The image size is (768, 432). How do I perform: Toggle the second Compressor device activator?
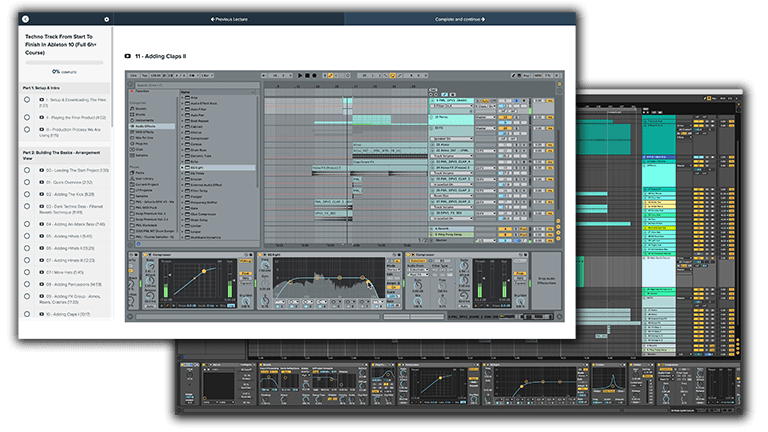(x=410, y=255)
